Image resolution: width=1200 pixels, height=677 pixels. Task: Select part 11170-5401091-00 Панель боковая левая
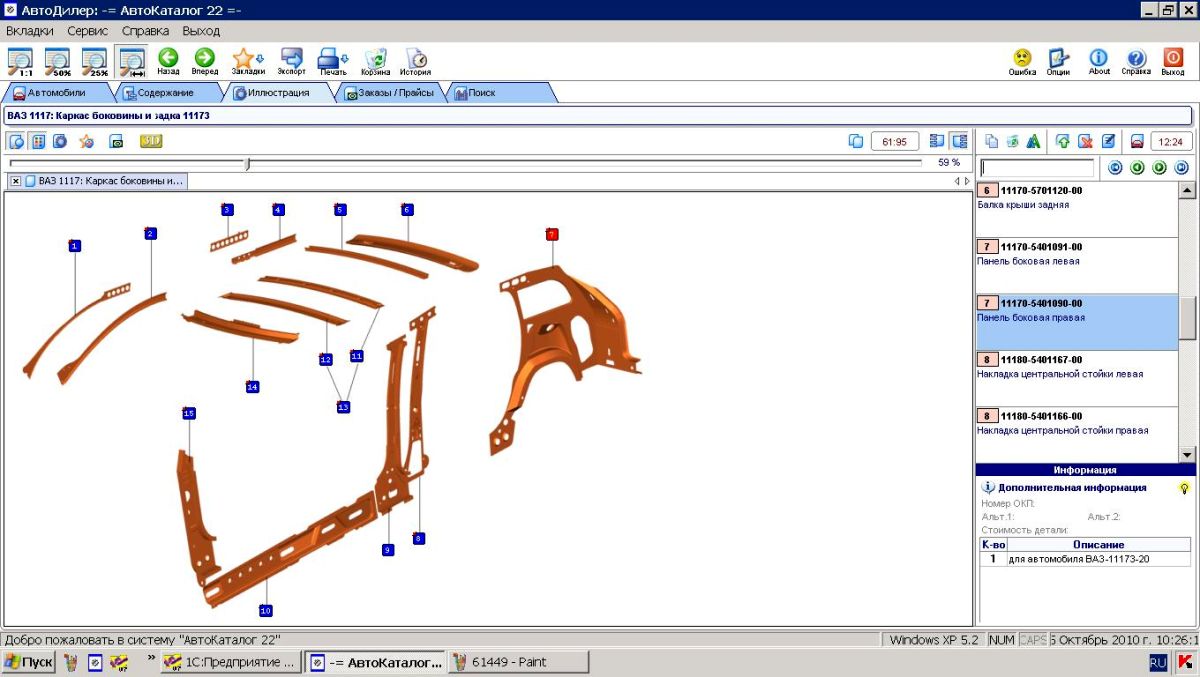1076,266
